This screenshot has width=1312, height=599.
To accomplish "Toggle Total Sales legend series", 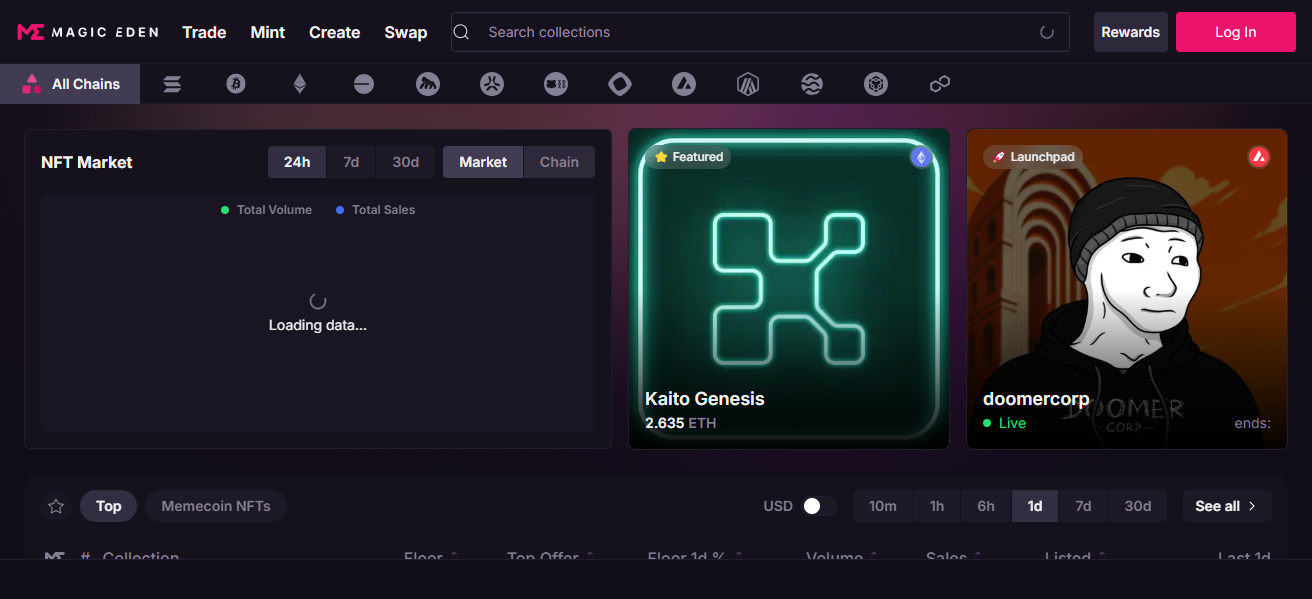I will [375, 210].
